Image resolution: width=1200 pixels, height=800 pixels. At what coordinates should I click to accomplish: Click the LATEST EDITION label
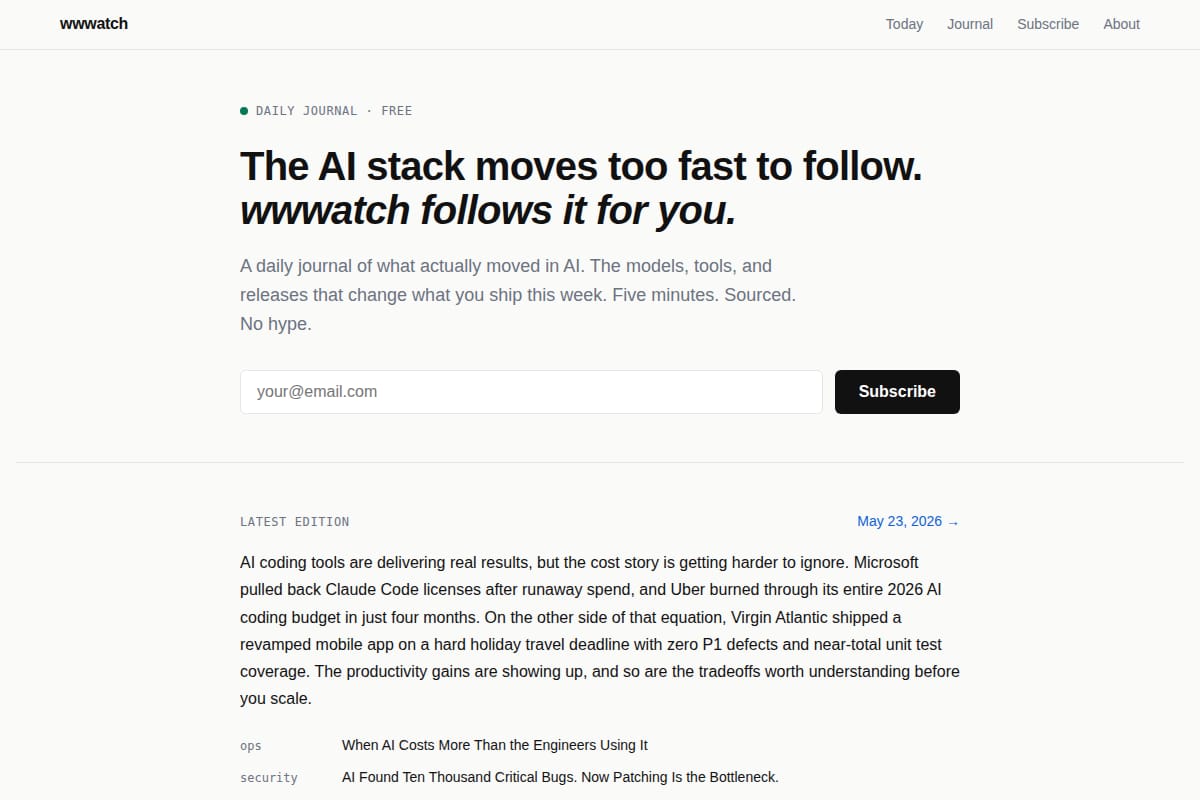coord(295,522)
